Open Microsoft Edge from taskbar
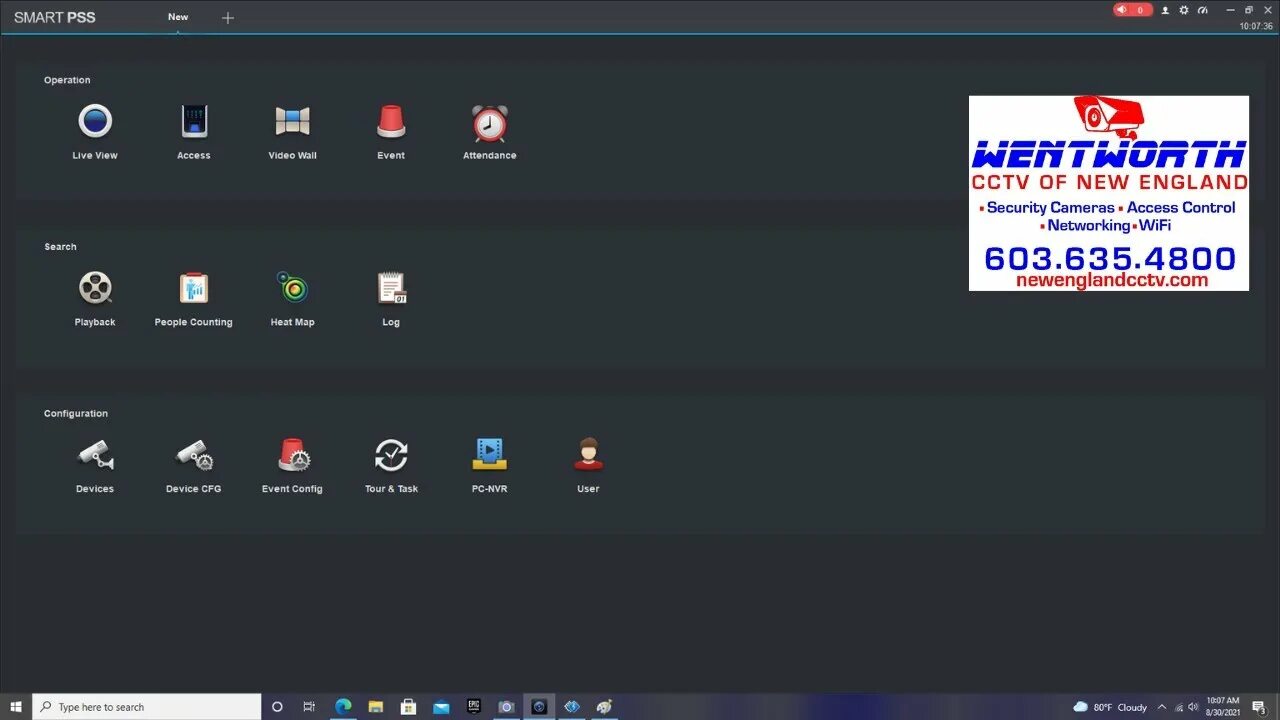The width and height of the screenshot is (1280, 720). 343,707
